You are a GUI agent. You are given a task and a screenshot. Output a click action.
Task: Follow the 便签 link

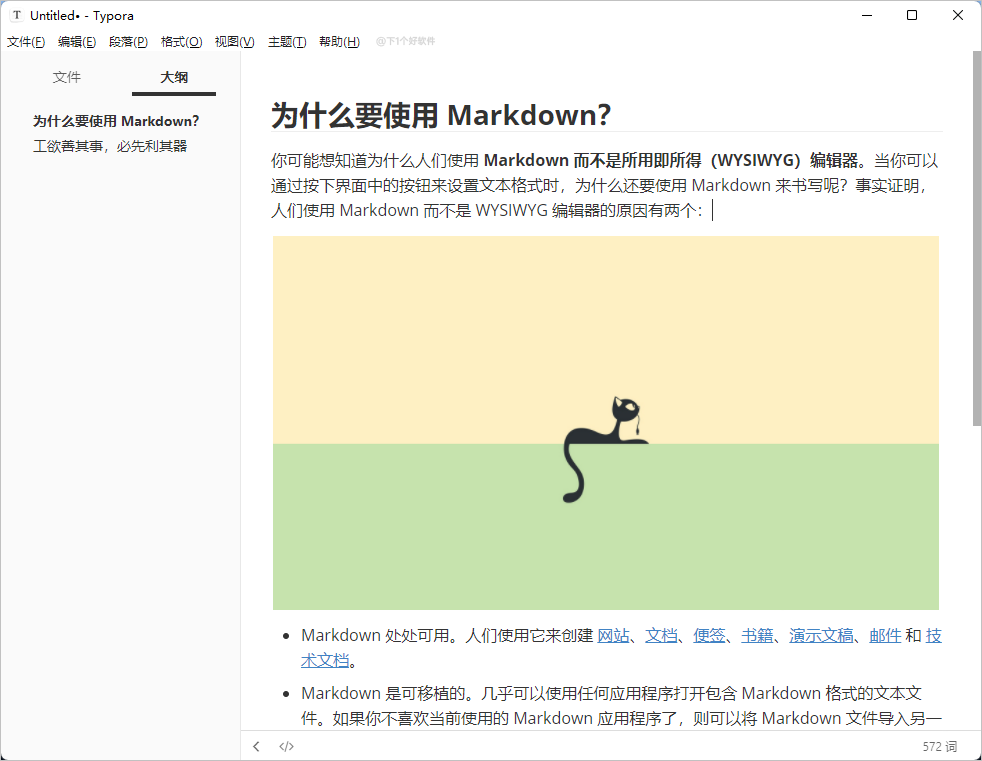[709, 635]
